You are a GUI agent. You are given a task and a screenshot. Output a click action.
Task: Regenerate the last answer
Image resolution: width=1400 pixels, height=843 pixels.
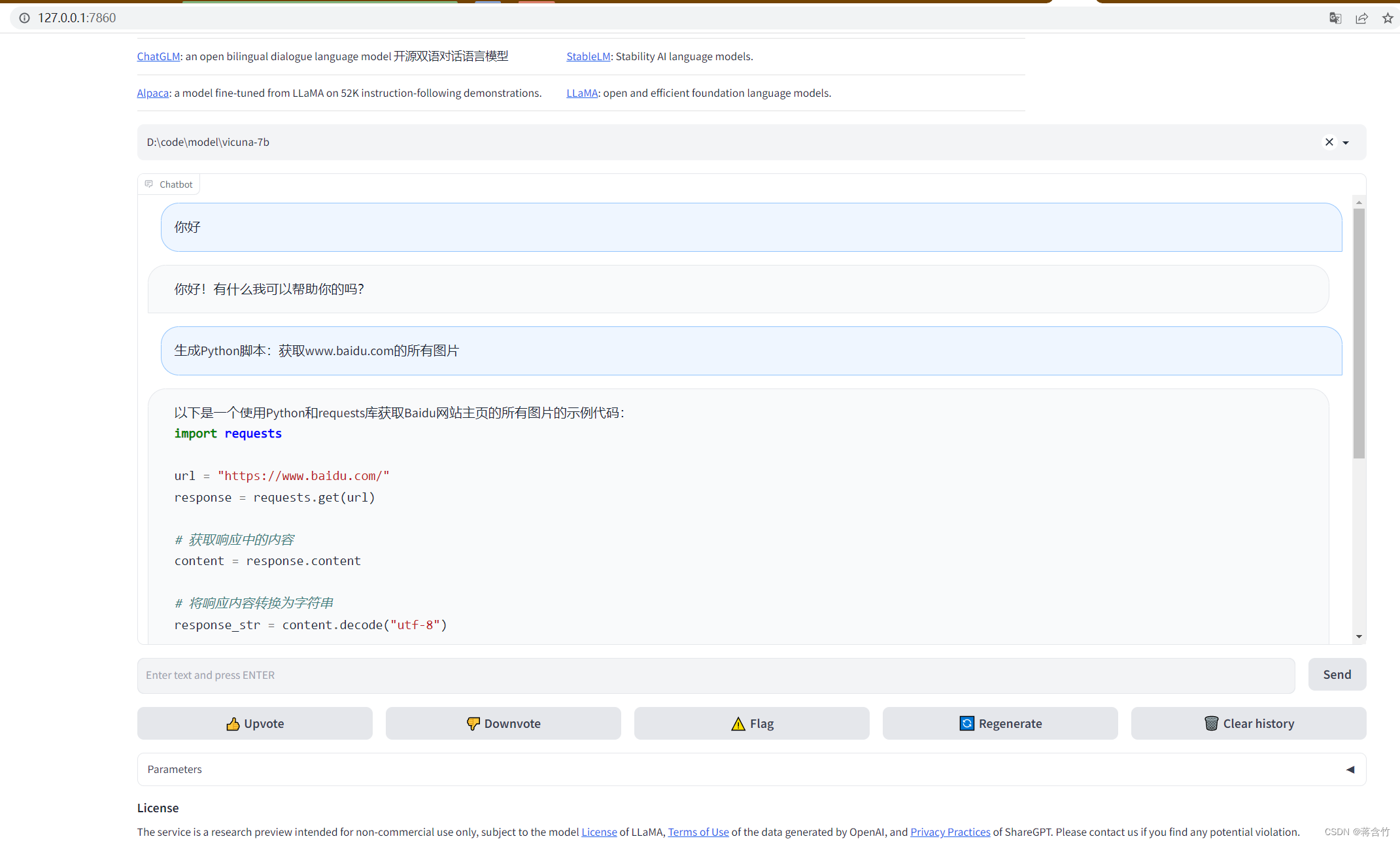coord(1000,723)
